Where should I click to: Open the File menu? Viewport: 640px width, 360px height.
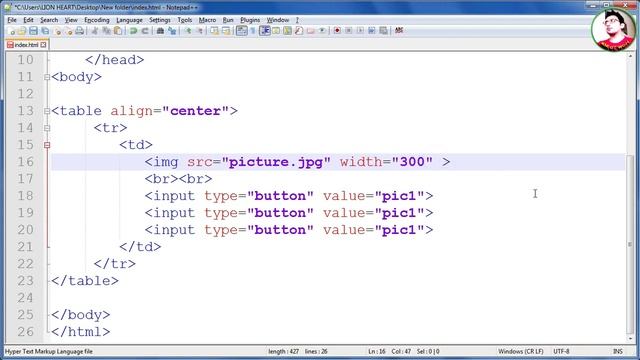point(12,20)
